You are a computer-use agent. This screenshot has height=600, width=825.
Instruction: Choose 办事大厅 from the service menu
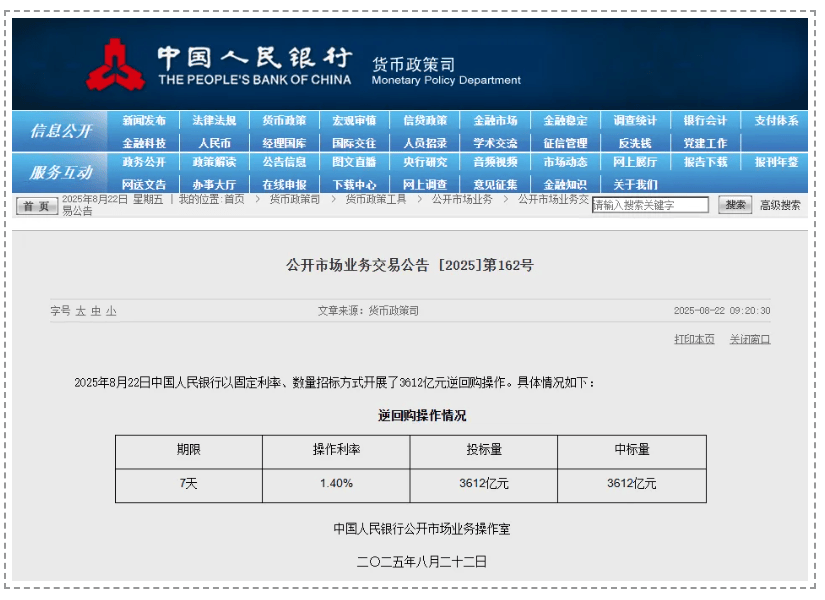tap(214, 185)
